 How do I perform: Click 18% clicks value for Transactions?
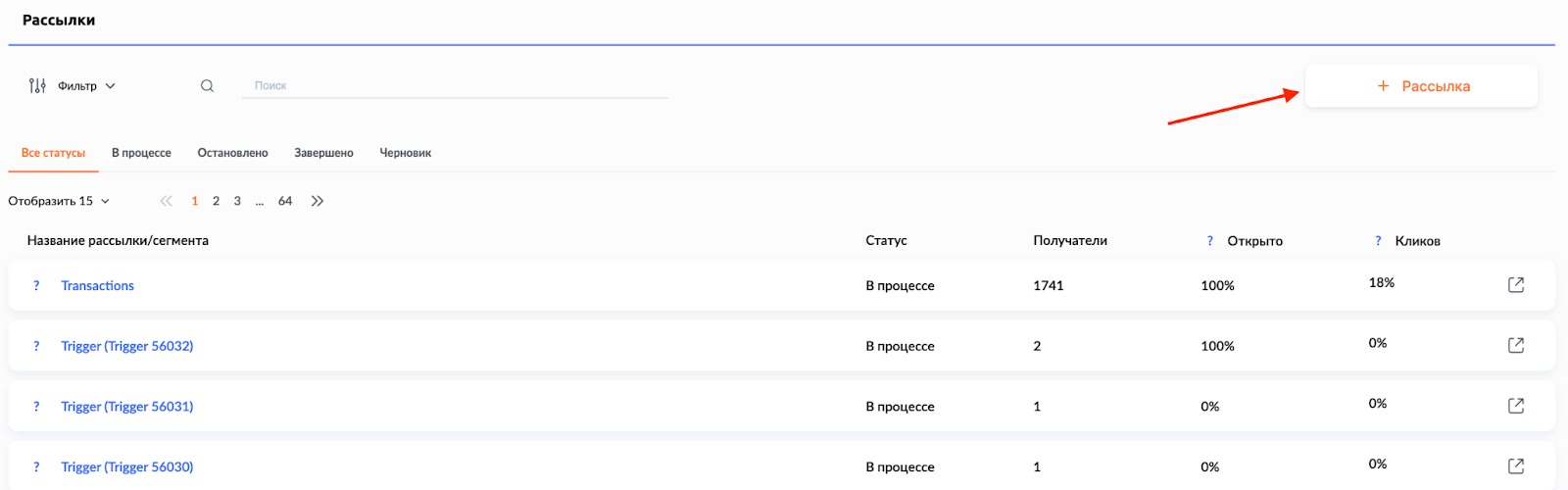point(1382,282)
